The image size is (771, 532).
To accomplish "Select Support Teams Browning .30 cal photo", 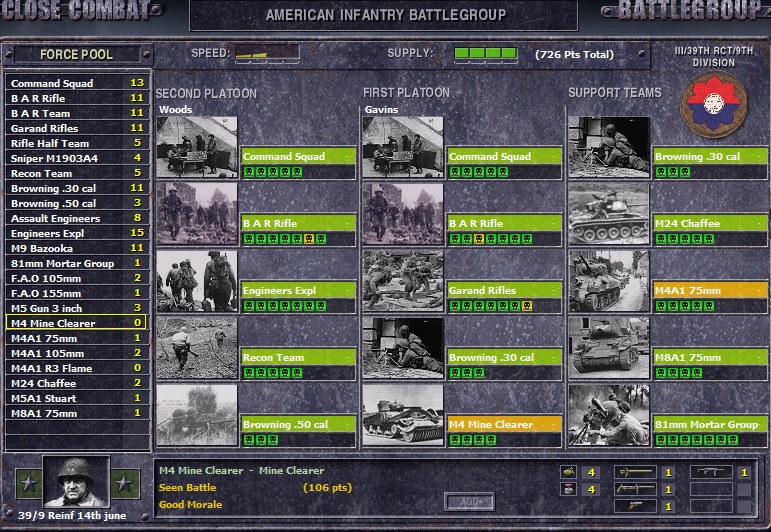I will pyautogui.click(x=609, y=147).
